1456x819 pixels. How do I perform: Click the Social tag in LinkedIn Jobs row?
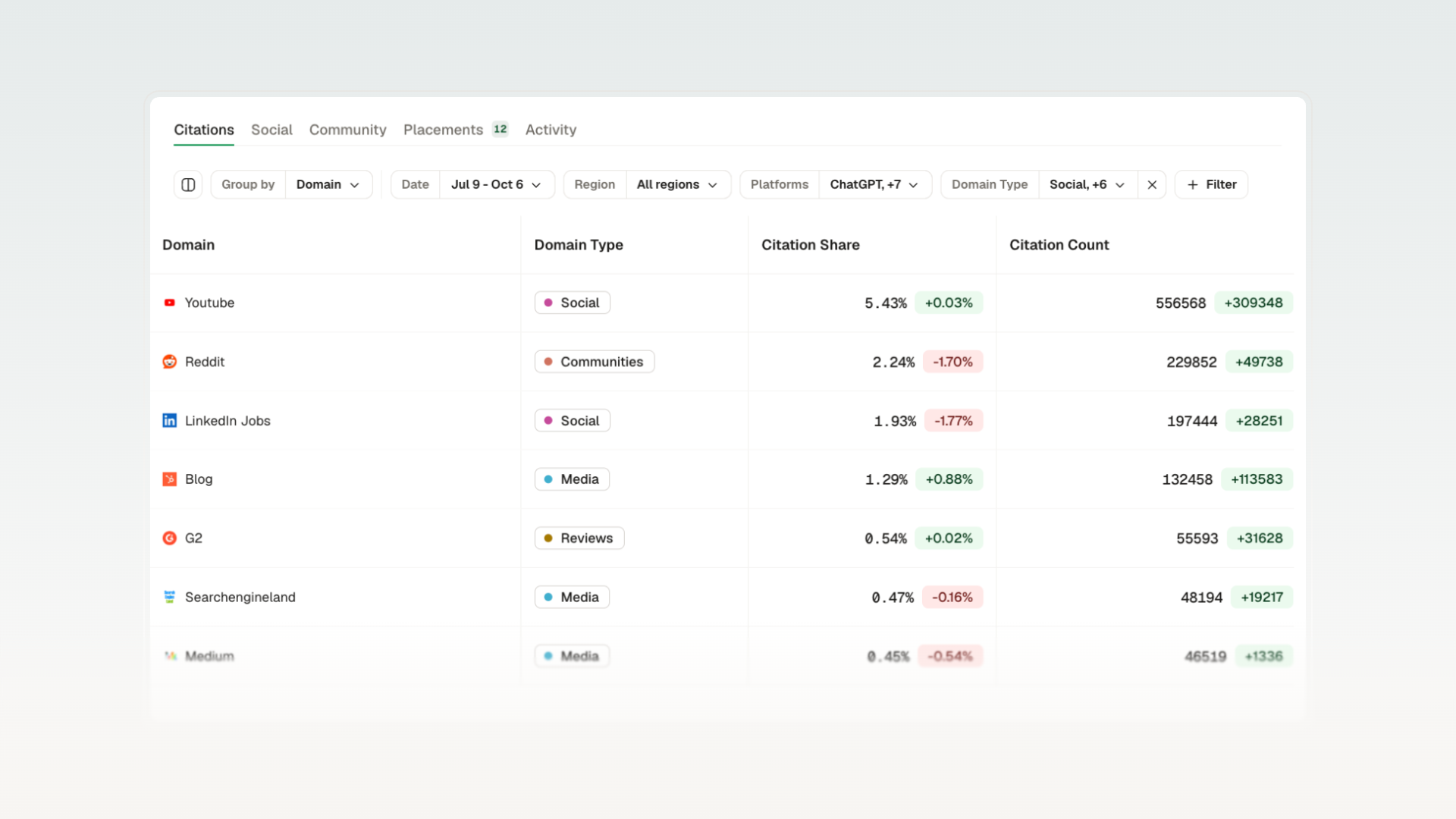pos(573,420)
